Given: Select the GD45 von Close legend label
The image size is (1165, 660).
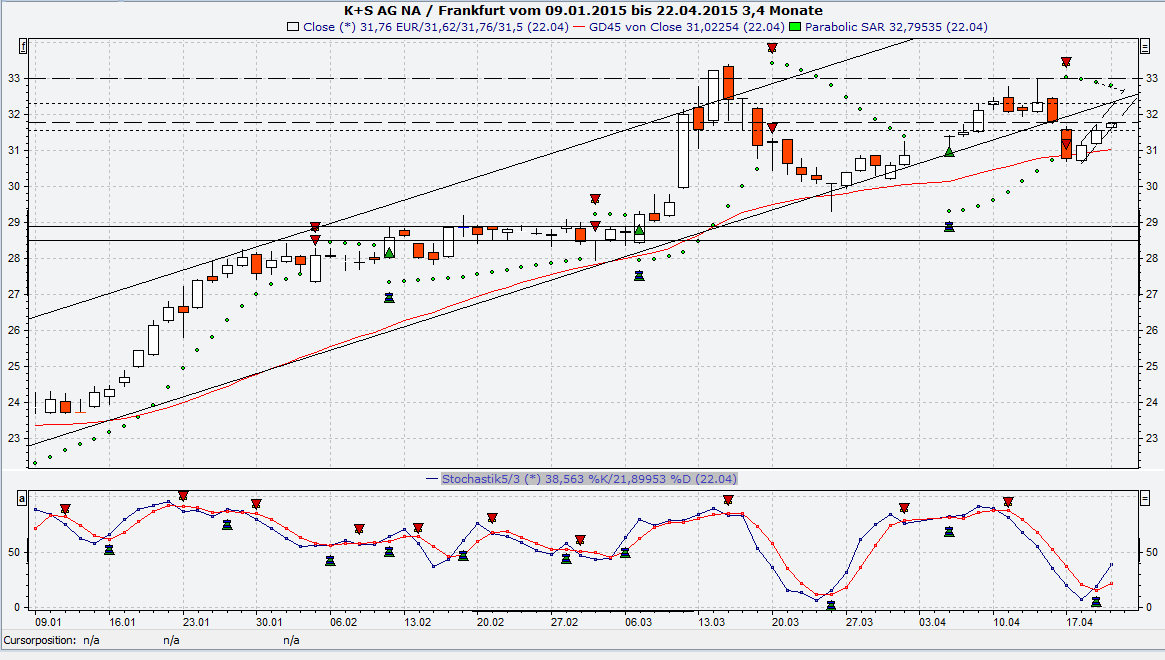Looking at the screenshot, I should pos(687,27).
